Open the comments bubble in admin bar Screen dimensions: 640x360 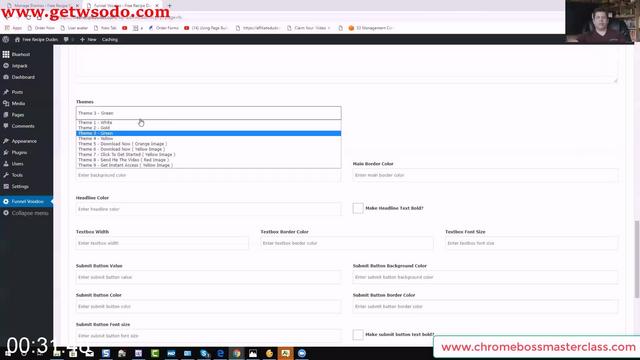tap(66, 40)
